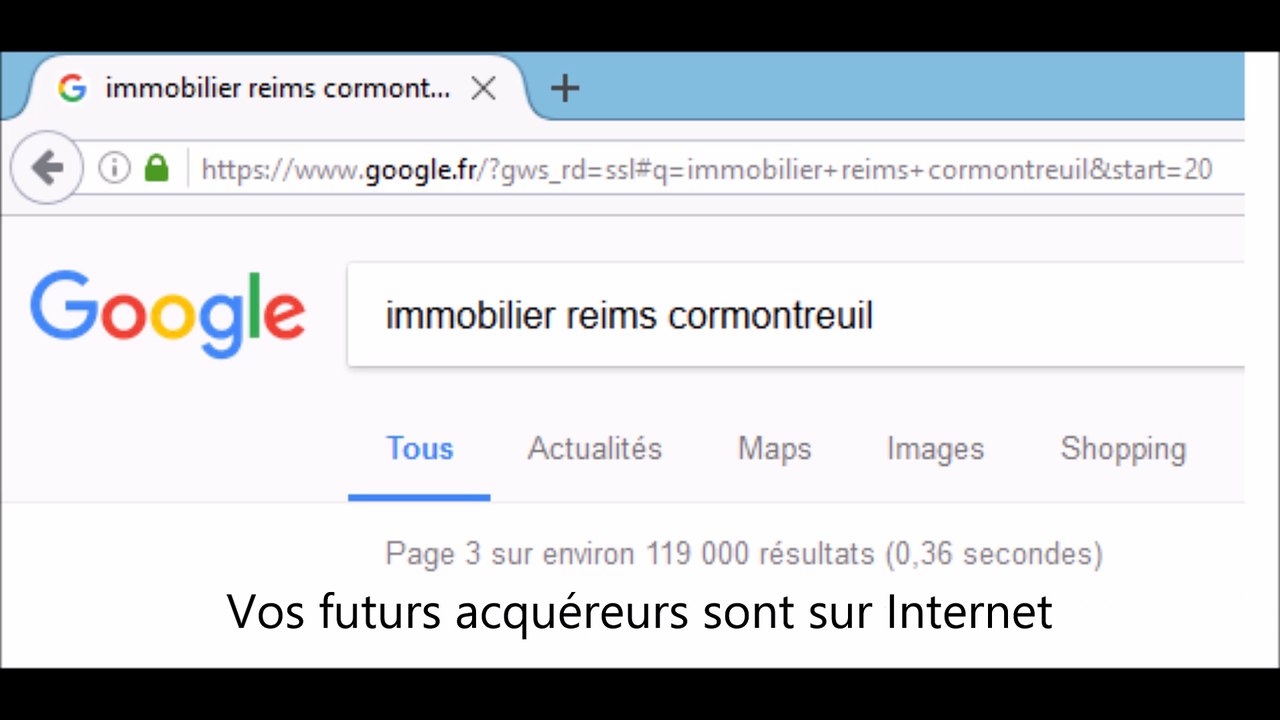Open the Actualités results tab
1280x720 pixels.
click(594, 449)
